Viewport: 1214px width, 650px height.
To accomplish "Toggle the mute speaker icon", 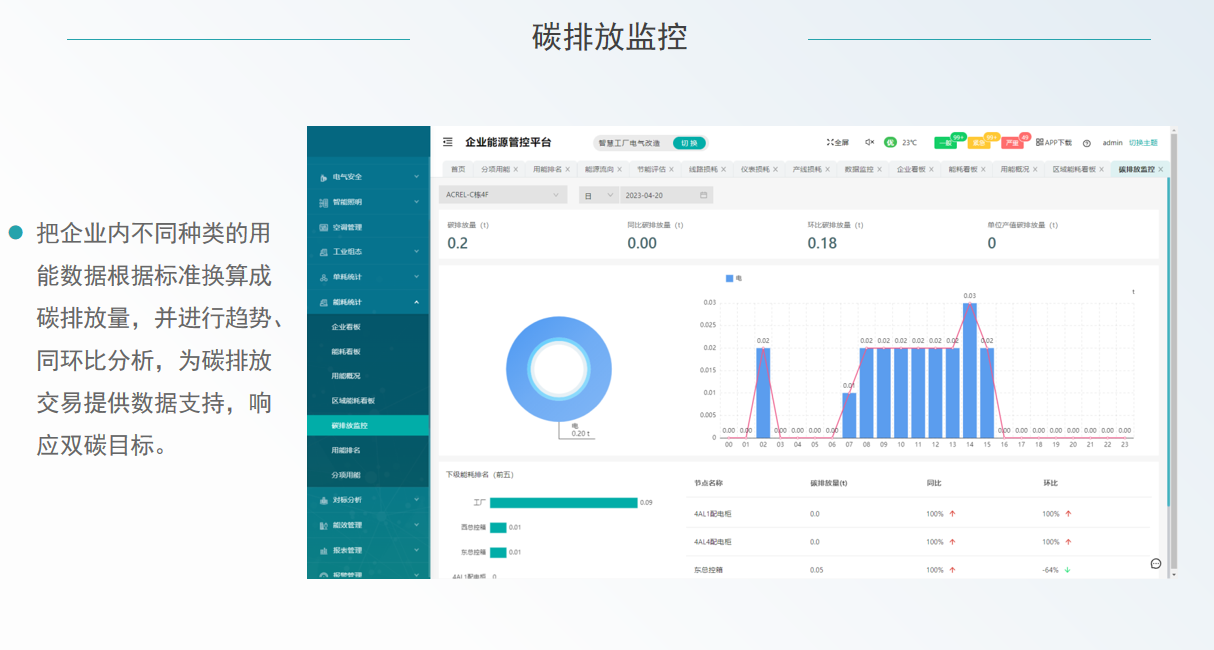I will 869,143.
